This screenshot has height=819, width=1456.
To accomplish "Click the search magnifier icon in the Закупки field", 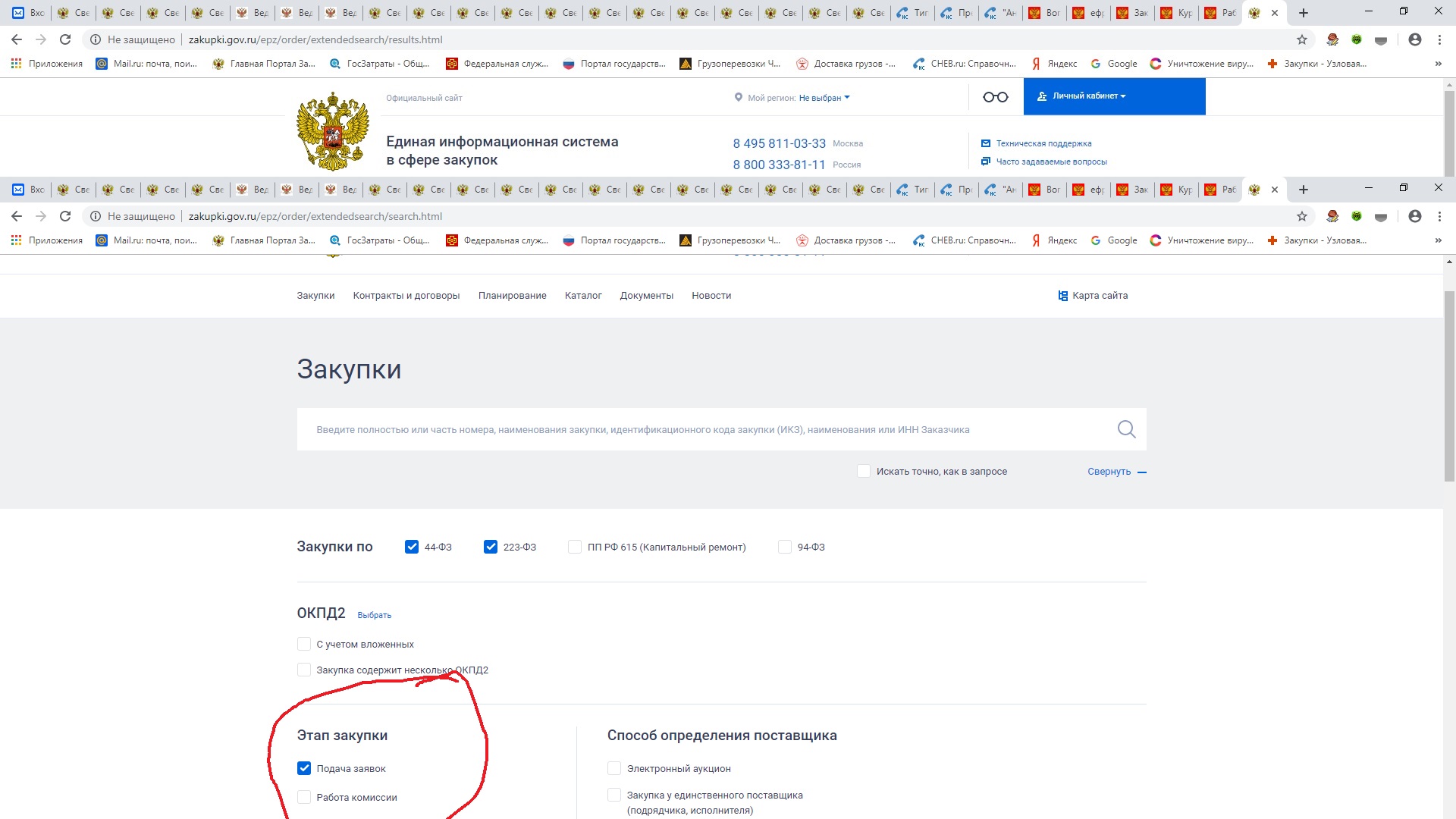I will (x=1126, y=430).
